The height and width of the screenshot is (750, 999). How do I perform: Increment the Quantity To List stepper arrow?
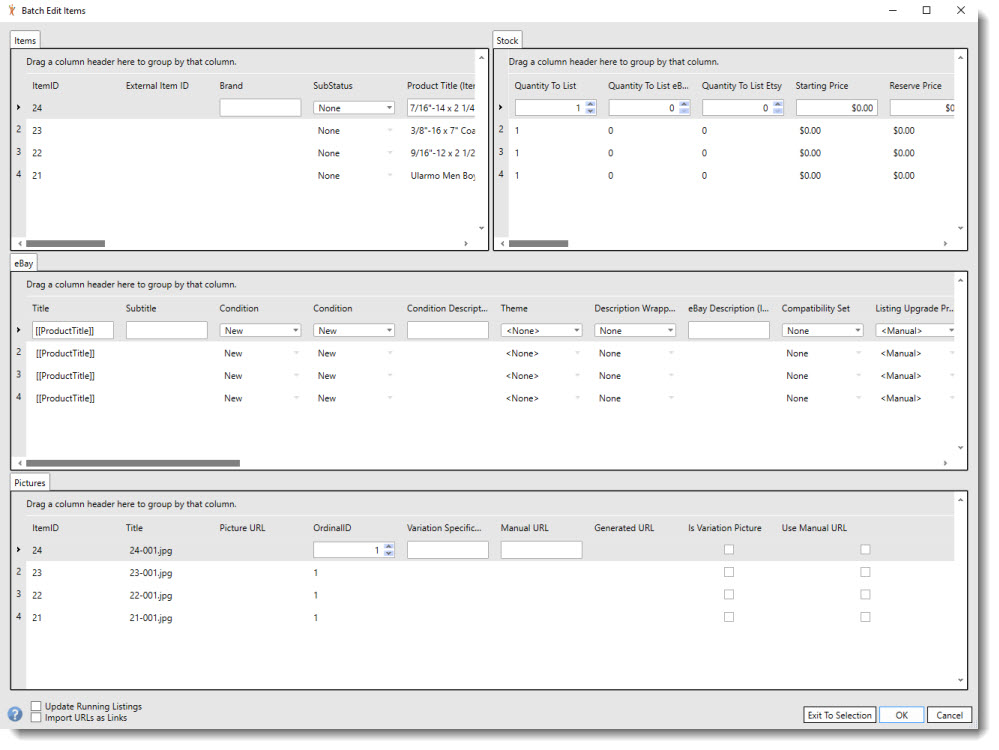(590, 102)
